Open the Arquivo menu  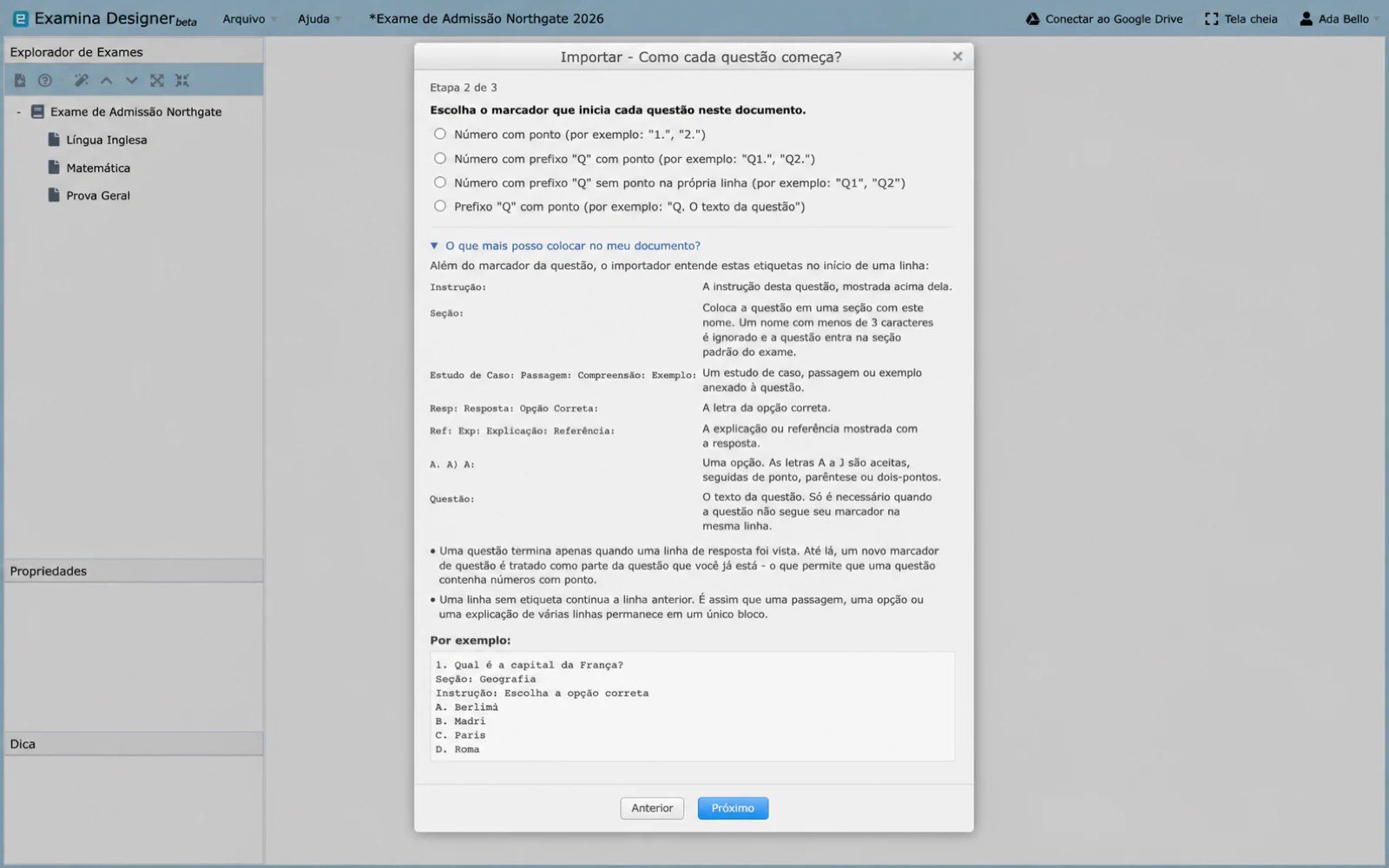pyautogui.click(x=249, y=19)
